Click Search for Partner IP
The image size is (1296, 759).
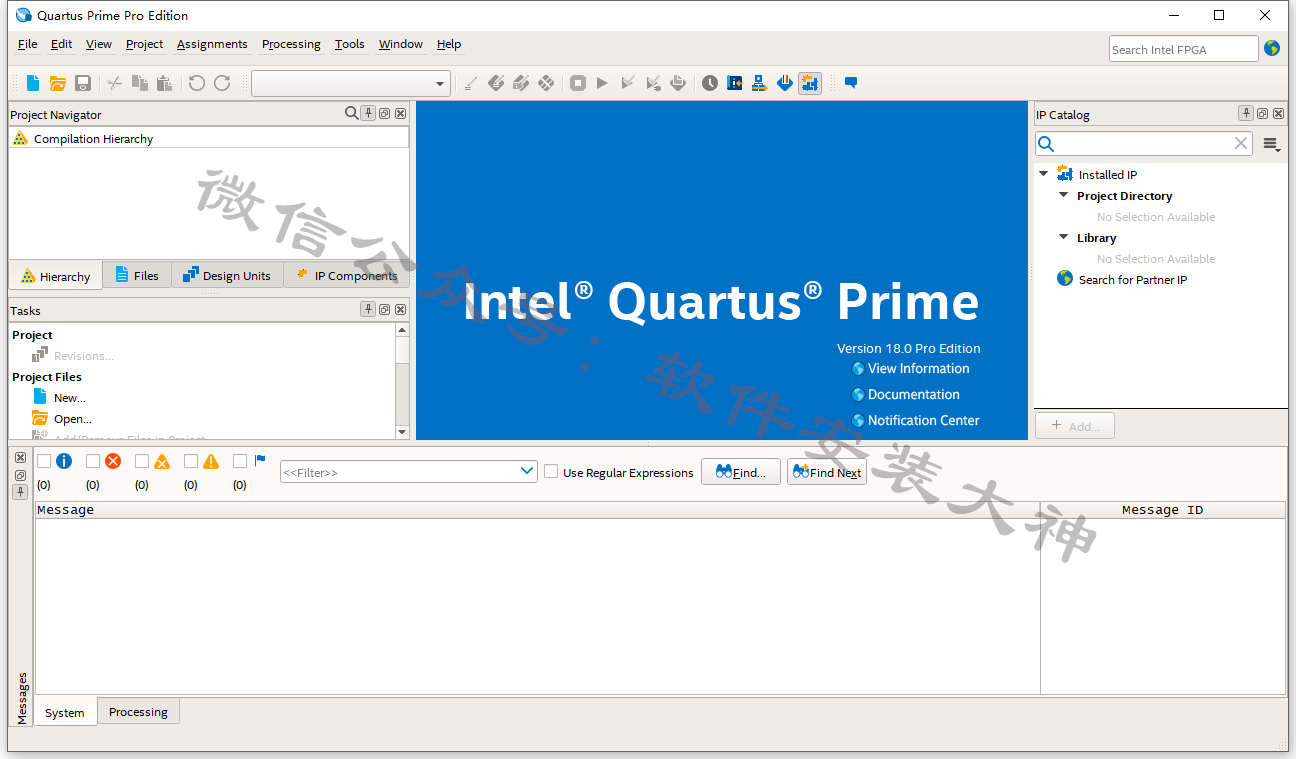[x=1132, y=280]
